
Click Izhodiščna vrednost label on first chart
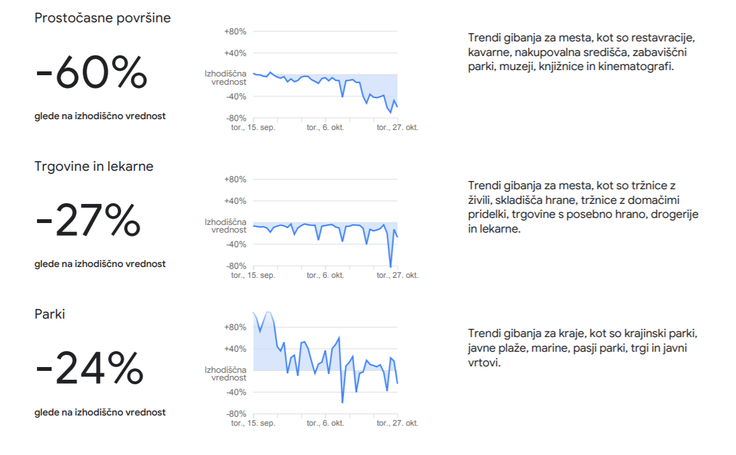225,78
